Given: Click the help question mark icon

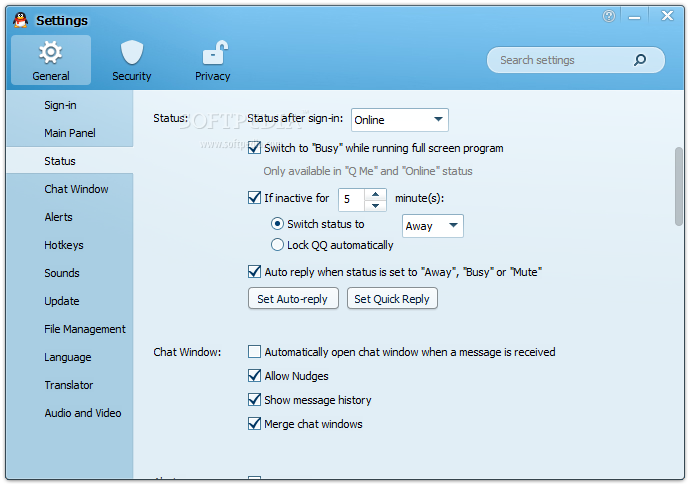Looking at the screenshot, I should pos(609,16).
